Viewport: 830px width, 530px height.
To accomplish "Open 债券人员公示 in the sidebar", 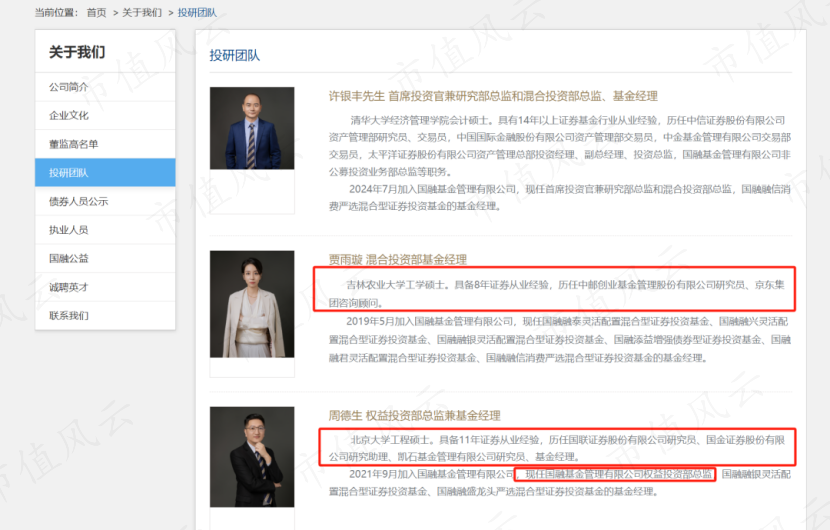I will point(105,201).
